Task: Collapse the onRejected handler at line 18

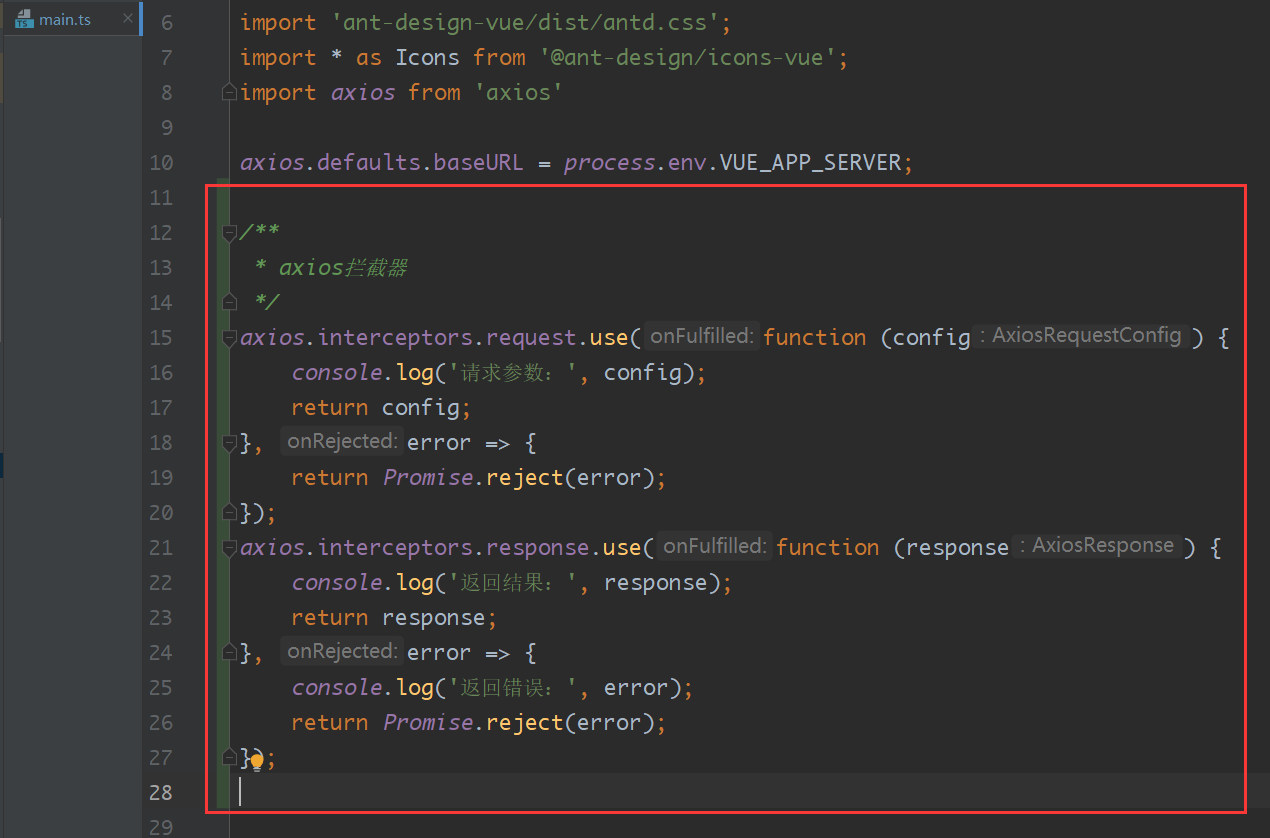Action: (229, 440)
